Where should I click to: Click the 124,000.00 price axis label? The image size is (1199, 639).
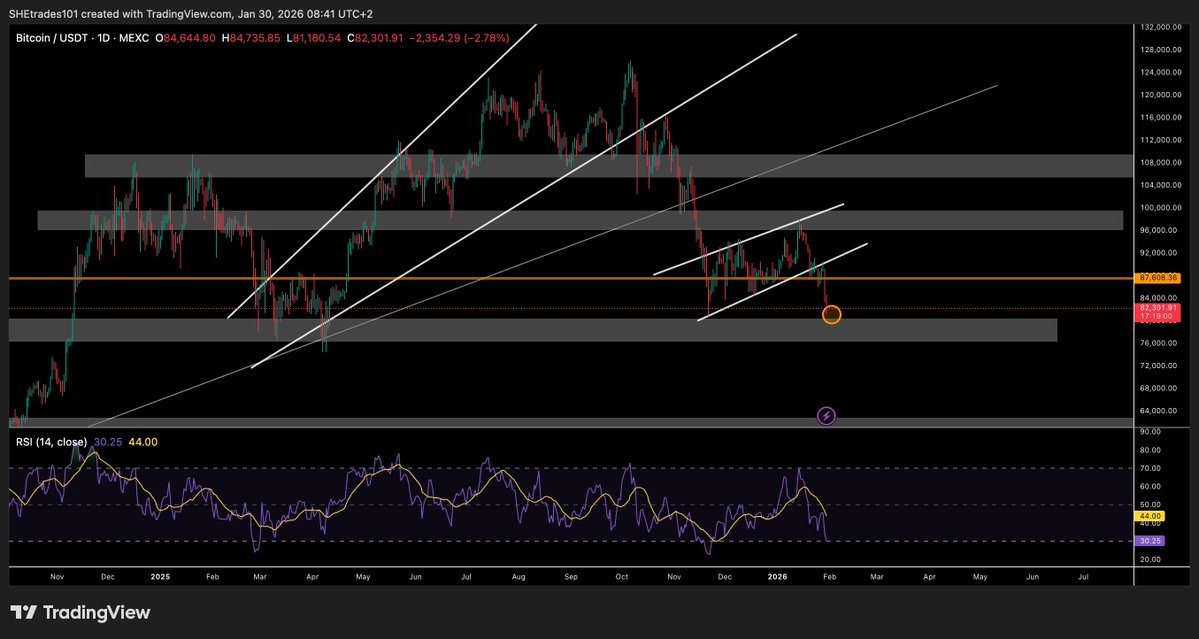tap(1160, 73)
